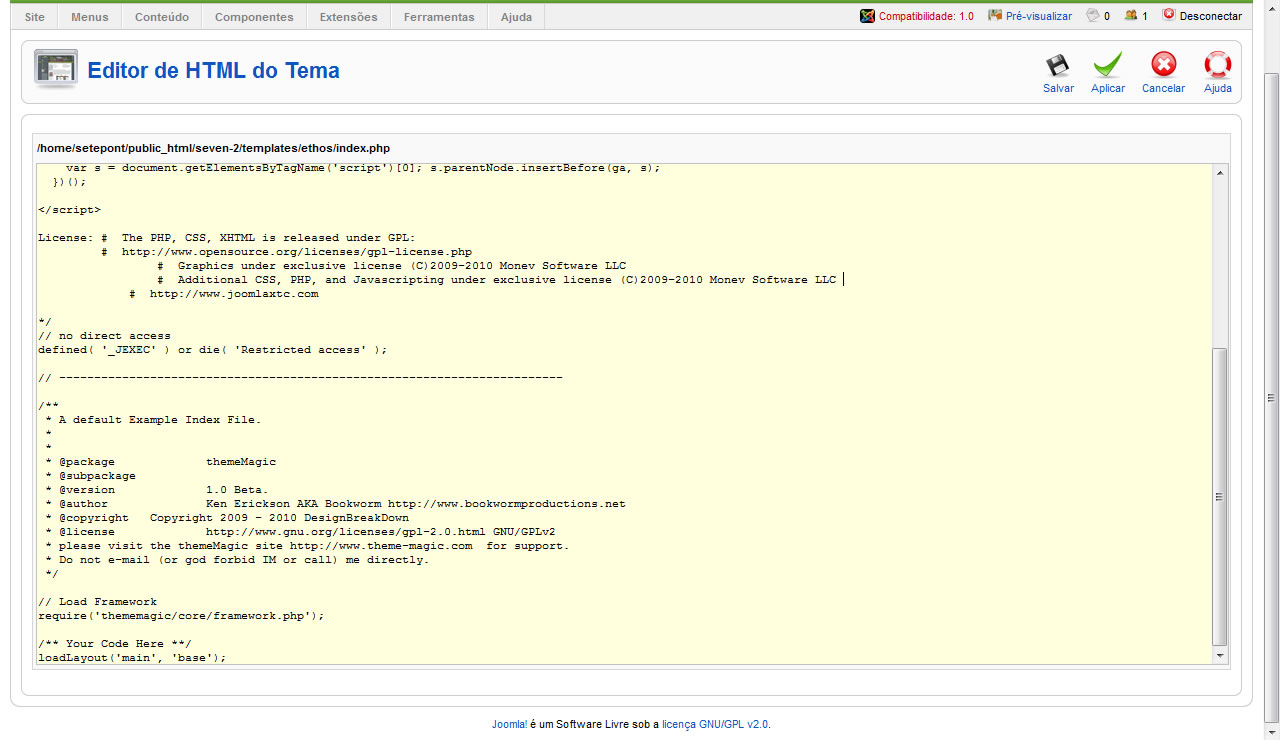The image size is (1280, 740).
Task: Click the '/** Your Code Here **/' line
Action: coord(114,644)
